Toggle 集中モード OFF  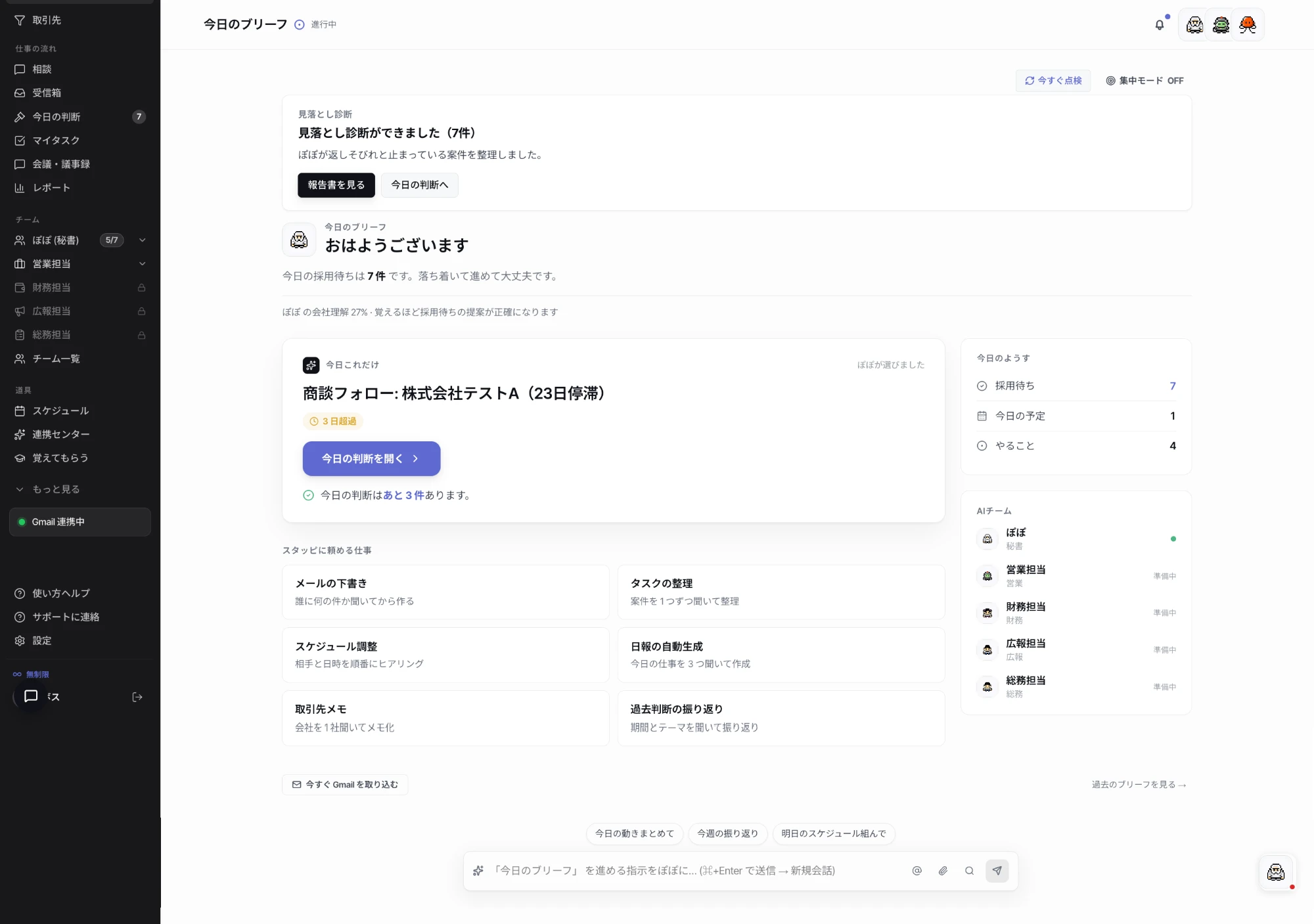(1144, 81)
